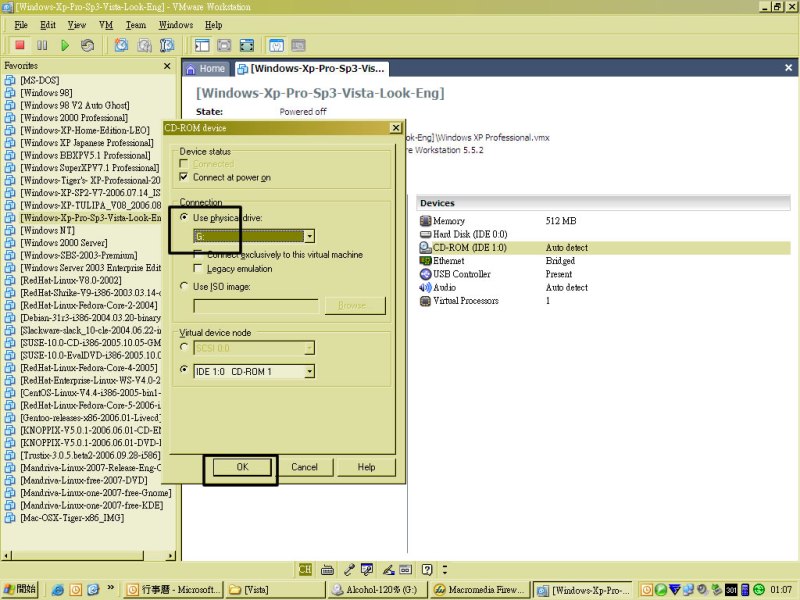Select the Audio device icon
800x600 pixels.
(425, 287)
